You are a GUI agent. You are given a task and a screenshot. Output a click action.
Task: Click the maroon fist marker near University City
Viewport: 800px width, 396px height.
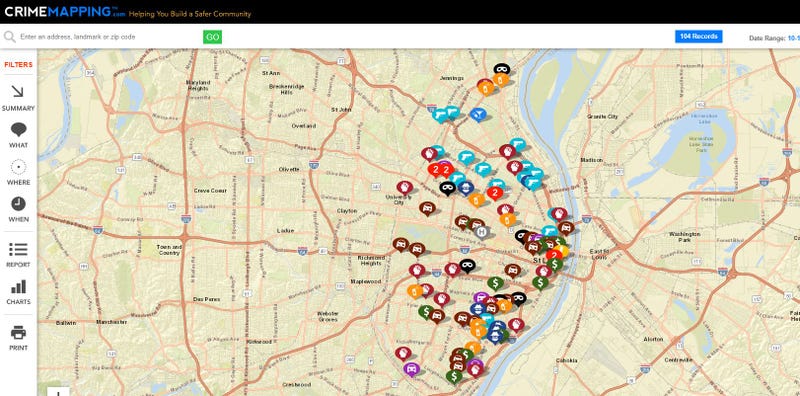pos(404,187)
